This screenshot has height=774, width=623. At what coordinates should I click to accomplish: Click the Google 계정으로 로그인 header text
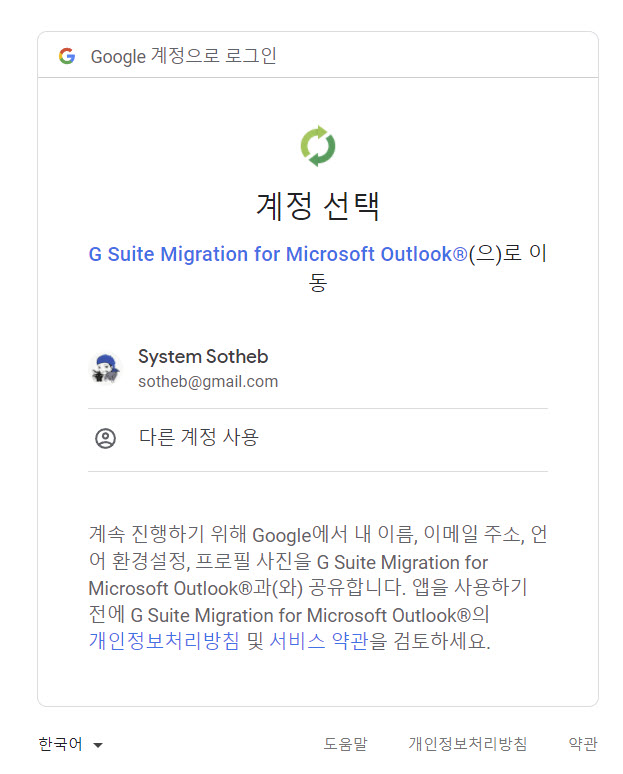(184, 56)
